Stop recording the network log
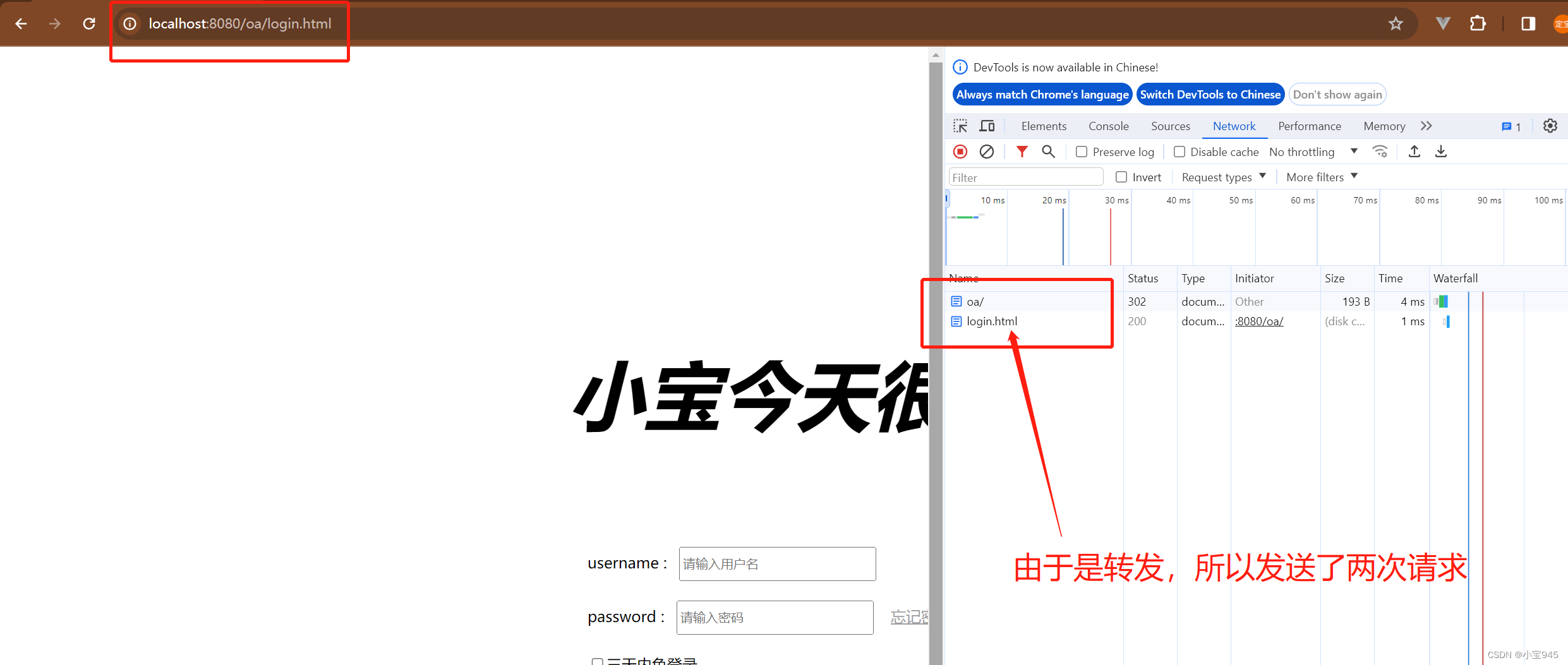1568x665 pixels. point(960,152)
